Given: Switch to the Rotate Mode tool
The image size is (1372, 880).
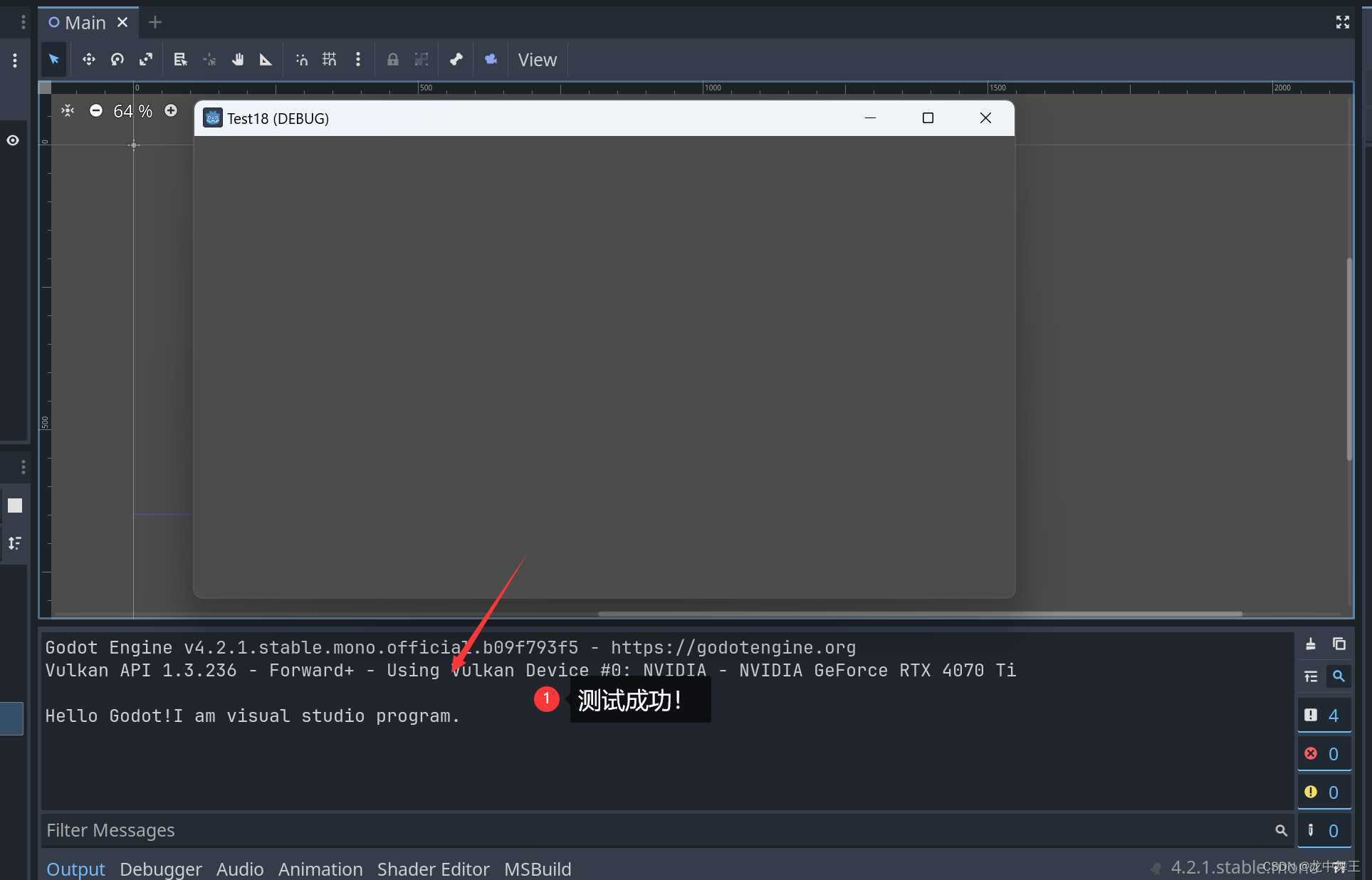Looking at the screenshot, I should pyautogui.click(x=117, y=60).
